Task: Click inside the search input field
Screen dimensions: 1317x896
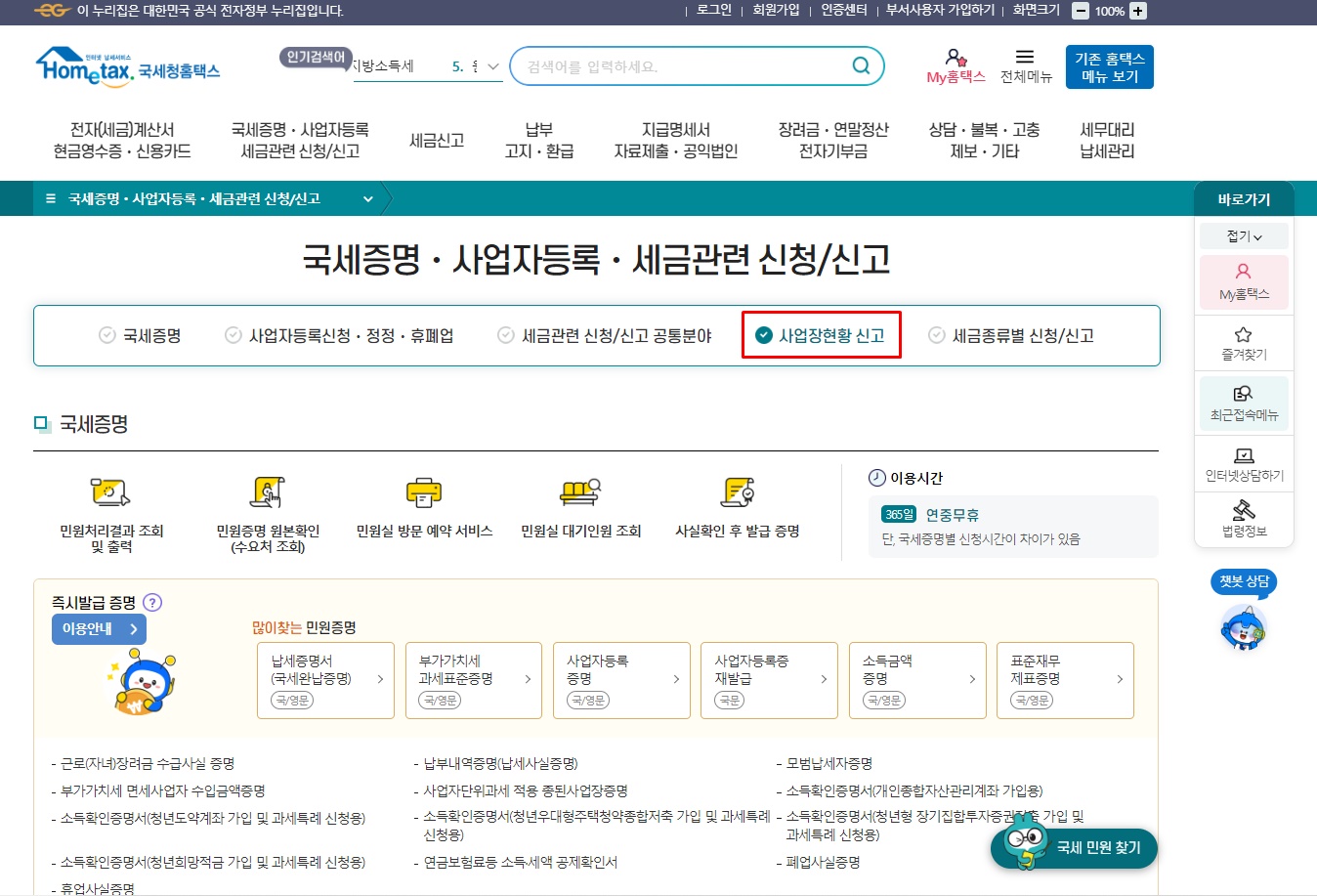Action: pos(684,65)
